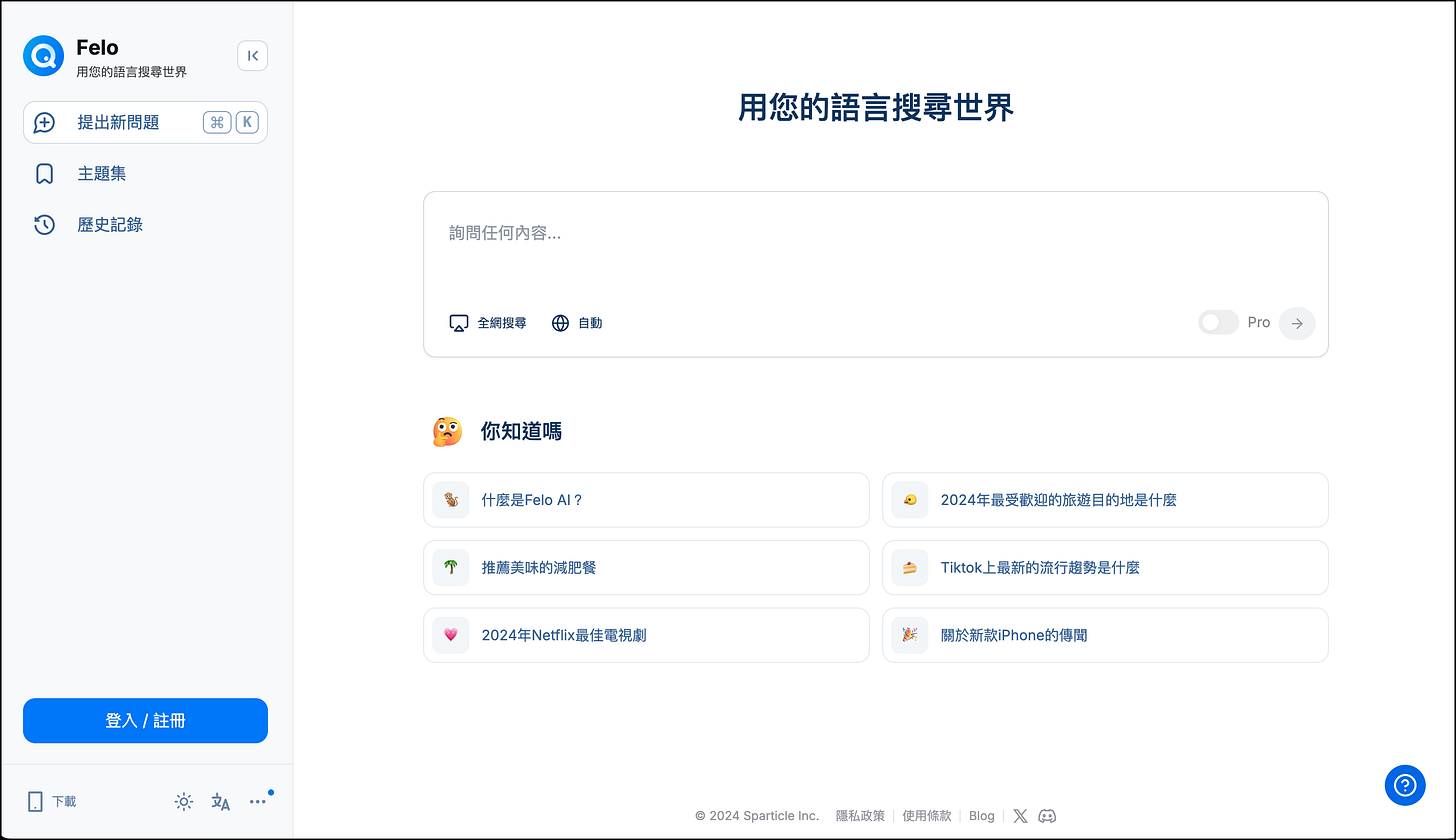The height and width of the screenshot is (840, 1456).
Task: Click the cake emoji on Tiktok suggestion
Action: point(910,567)
